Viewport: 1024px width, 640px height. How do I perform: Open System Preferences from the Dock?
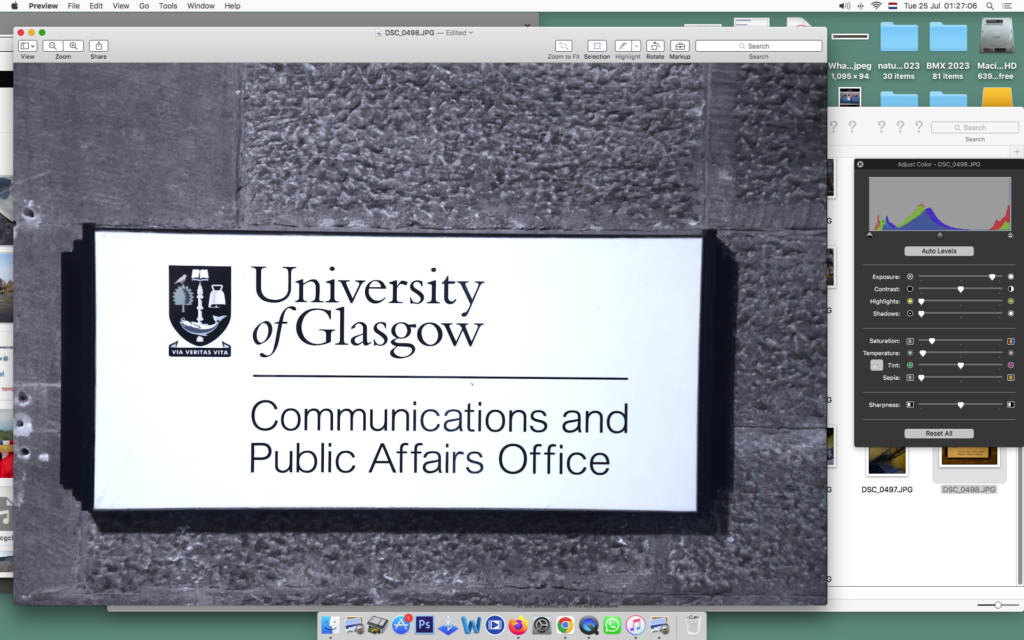click(x=541, y=625)
